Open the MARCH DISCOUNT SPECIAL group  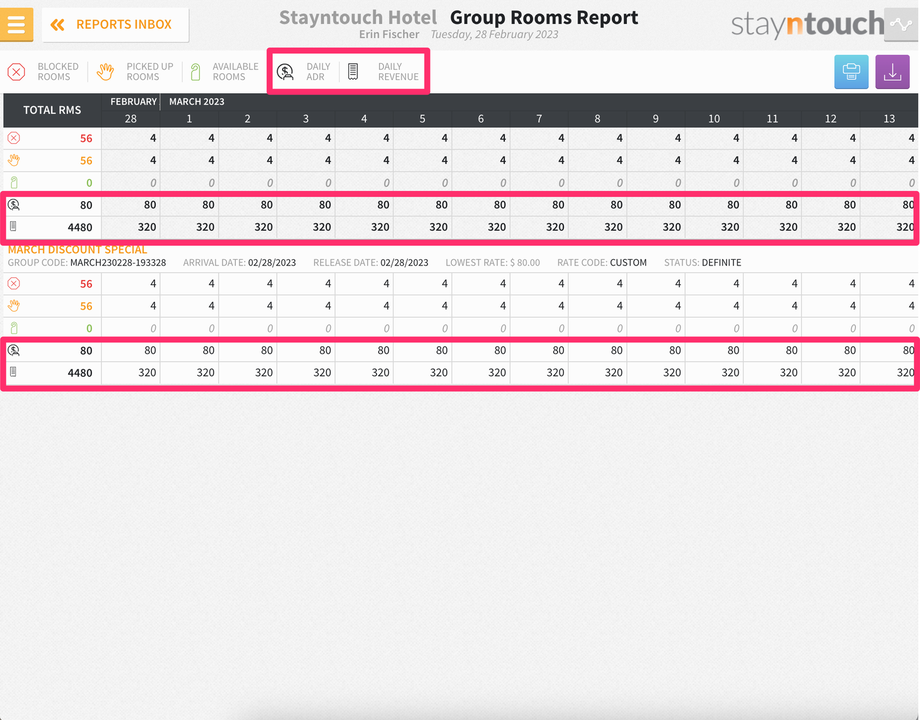pyautogui.click(x=77, y=250)
